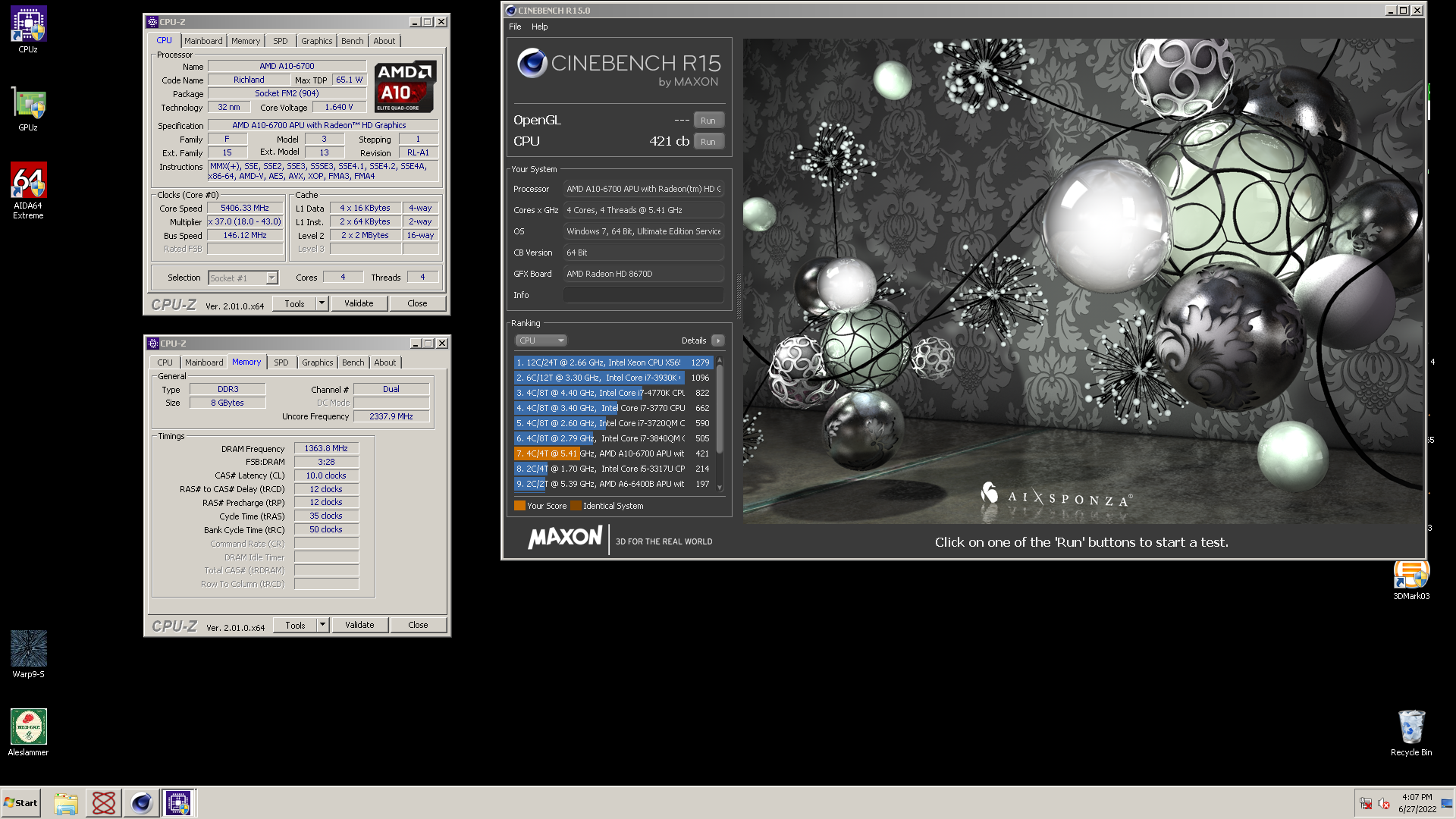Click the volume icon in the system tray

(x=1383, y=804)
